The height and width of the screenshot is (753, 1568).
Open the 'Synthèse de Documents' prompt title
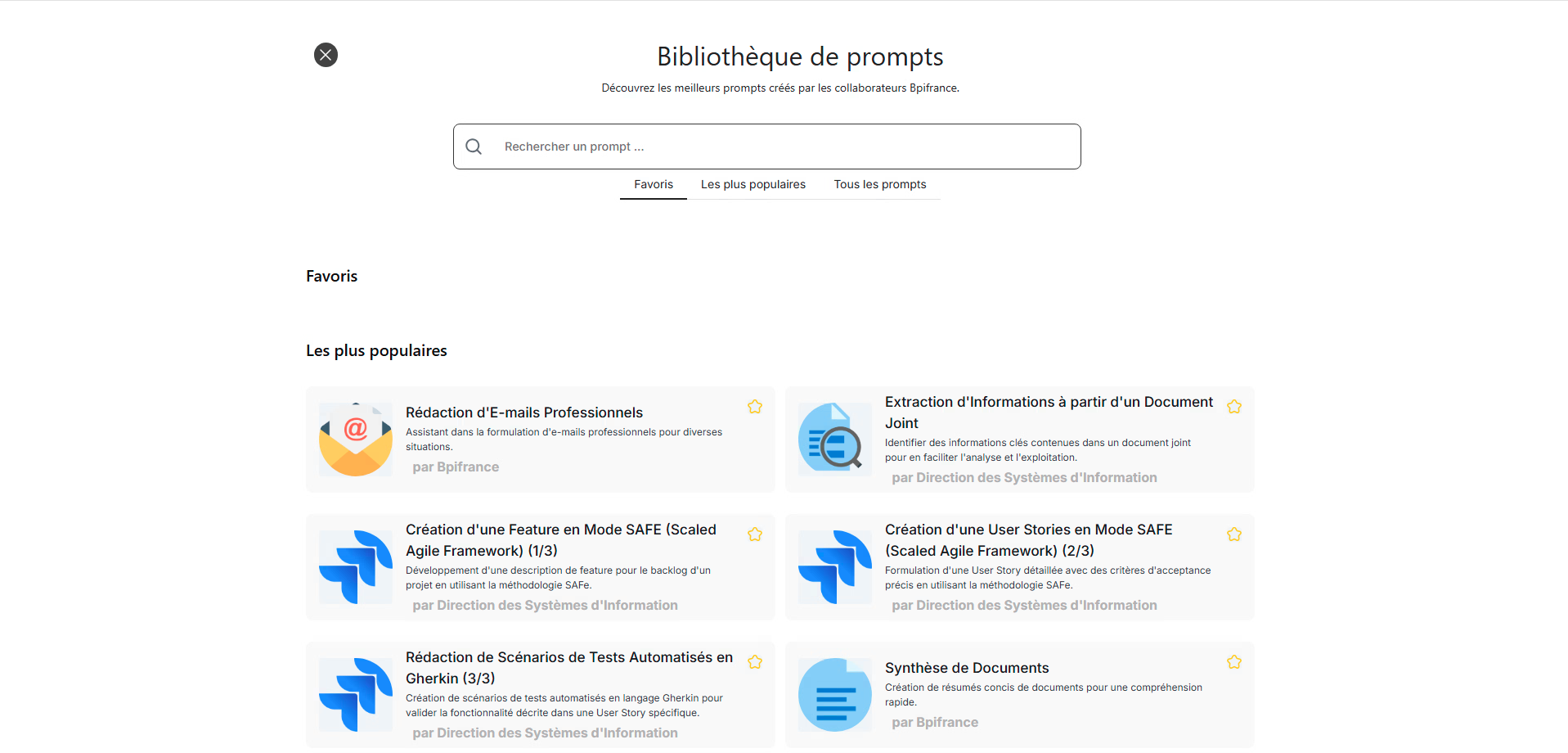[967, 668]
